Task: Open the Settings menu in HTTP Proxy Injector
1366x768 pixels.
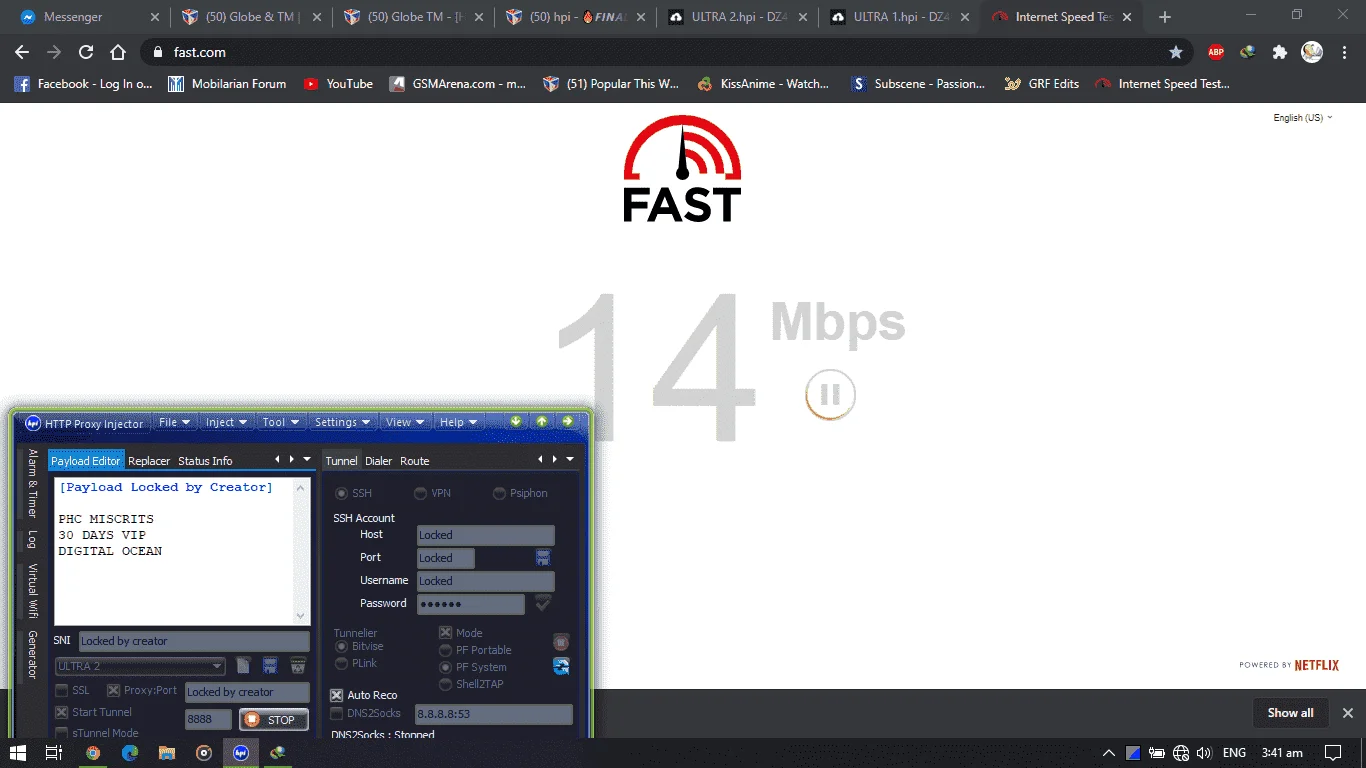Action: click(x=342, y=422)
